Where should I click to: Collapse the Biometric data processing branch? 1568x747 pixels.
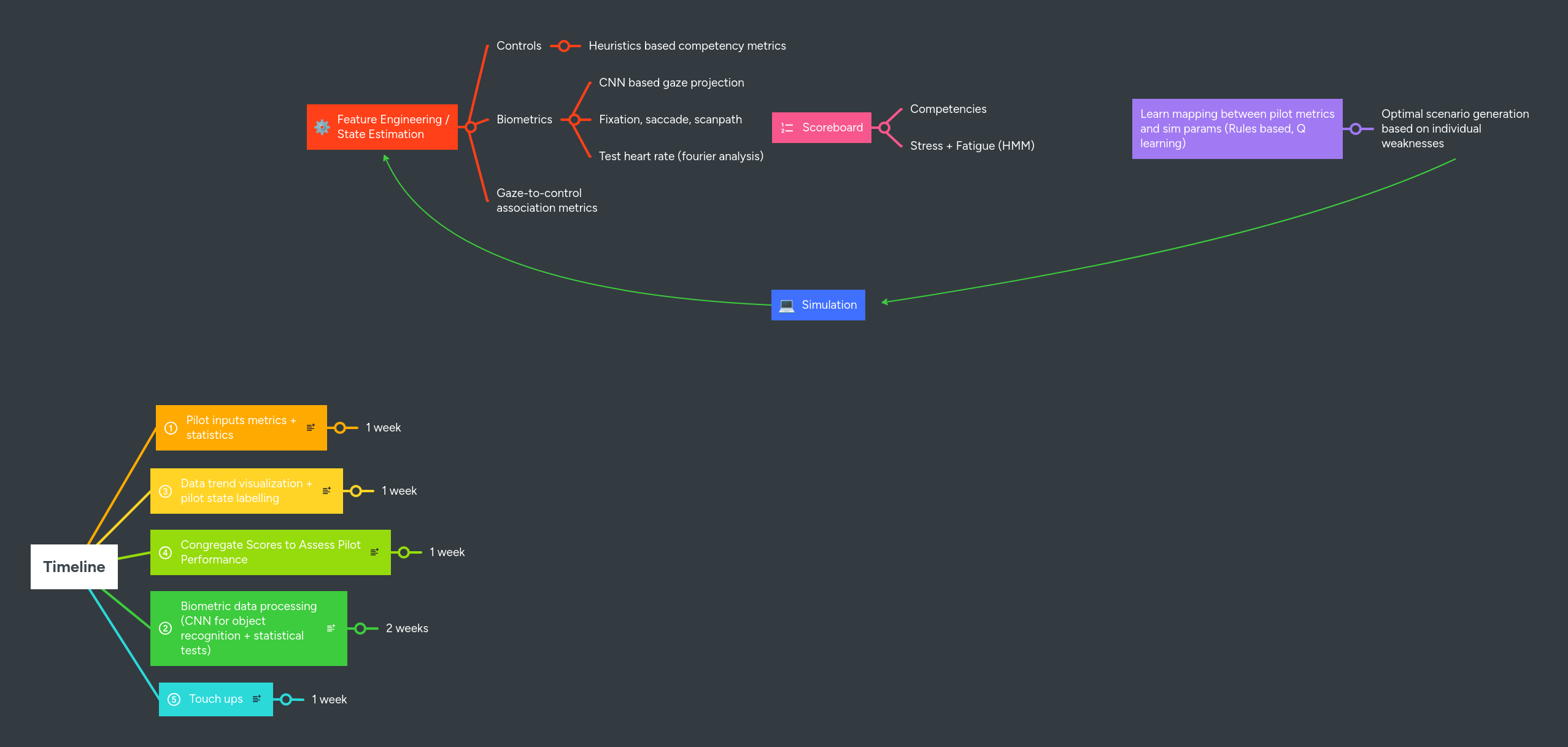tap(360, 629)
